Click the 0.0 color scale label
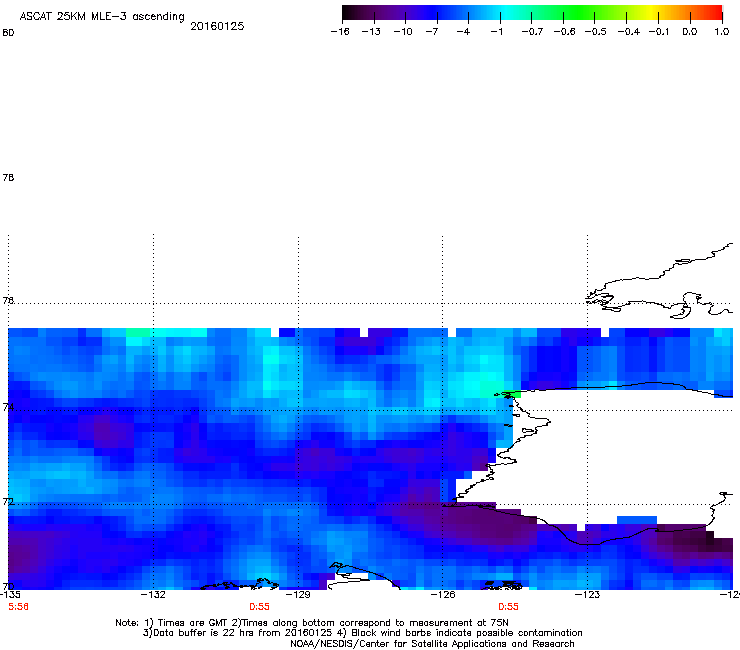 pyautogui.click(x=690, y=32)
